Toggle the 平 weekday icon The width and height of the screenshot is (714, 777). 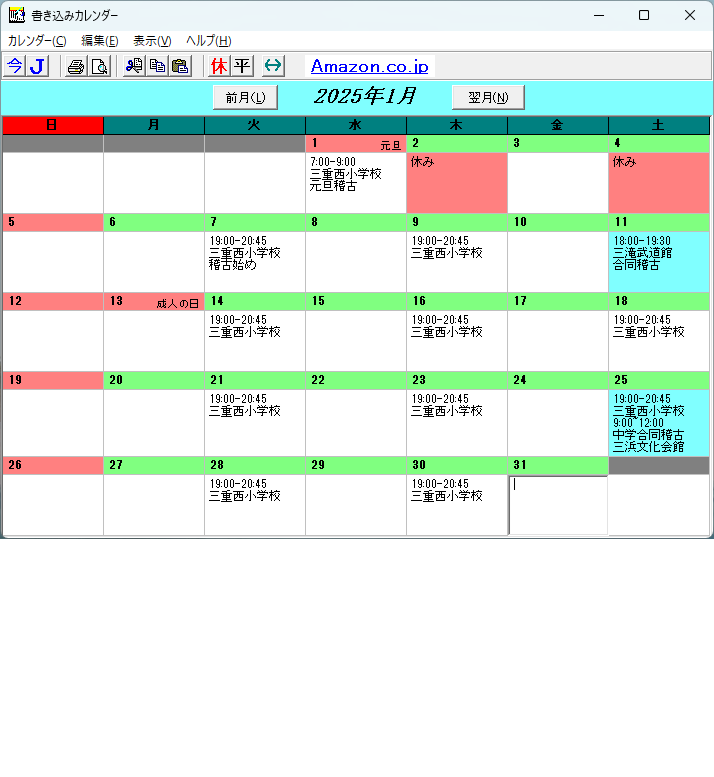pos(242,66)
